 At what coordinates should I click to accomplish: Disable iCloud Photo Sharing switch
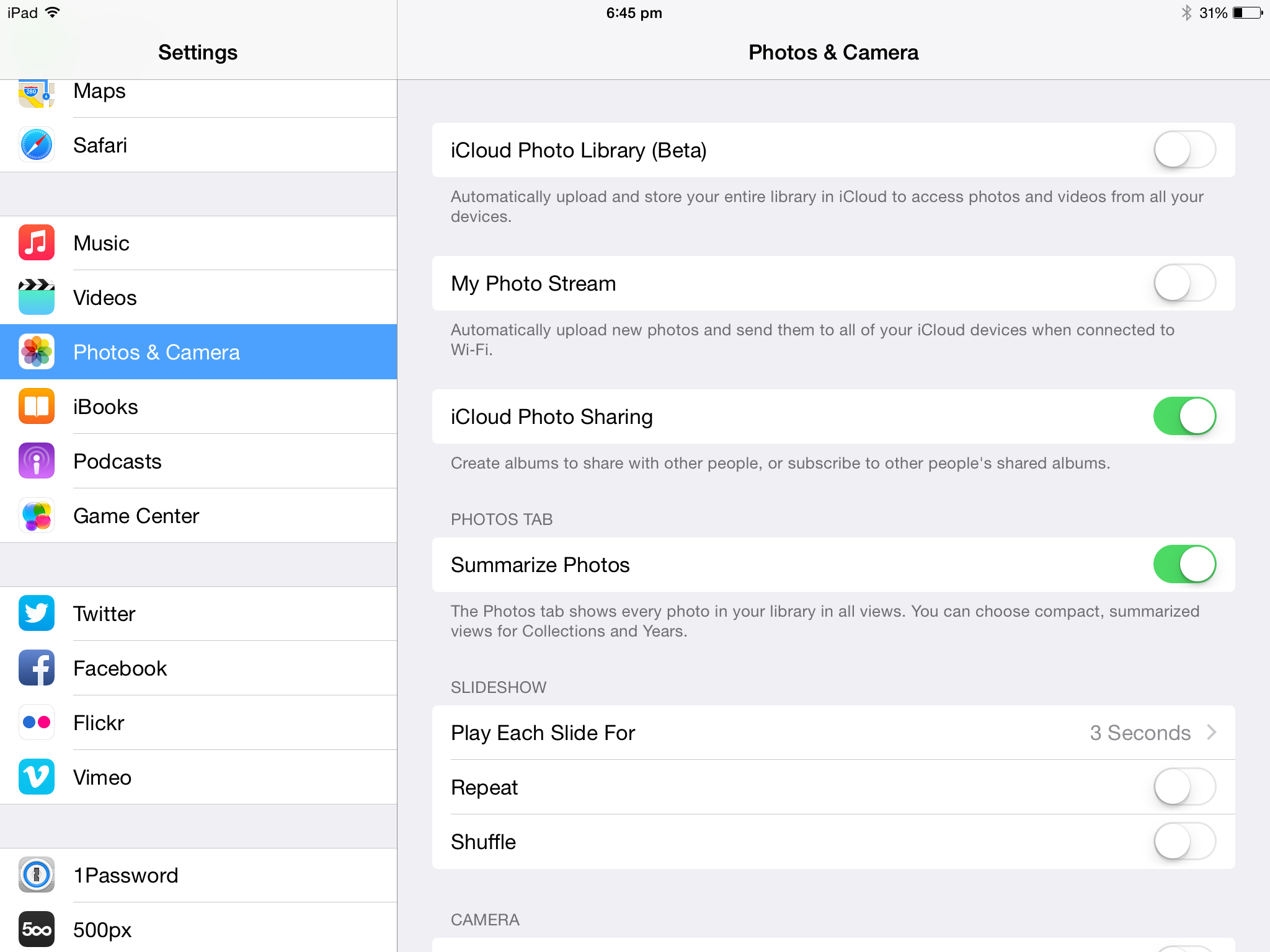(1184, 416)
